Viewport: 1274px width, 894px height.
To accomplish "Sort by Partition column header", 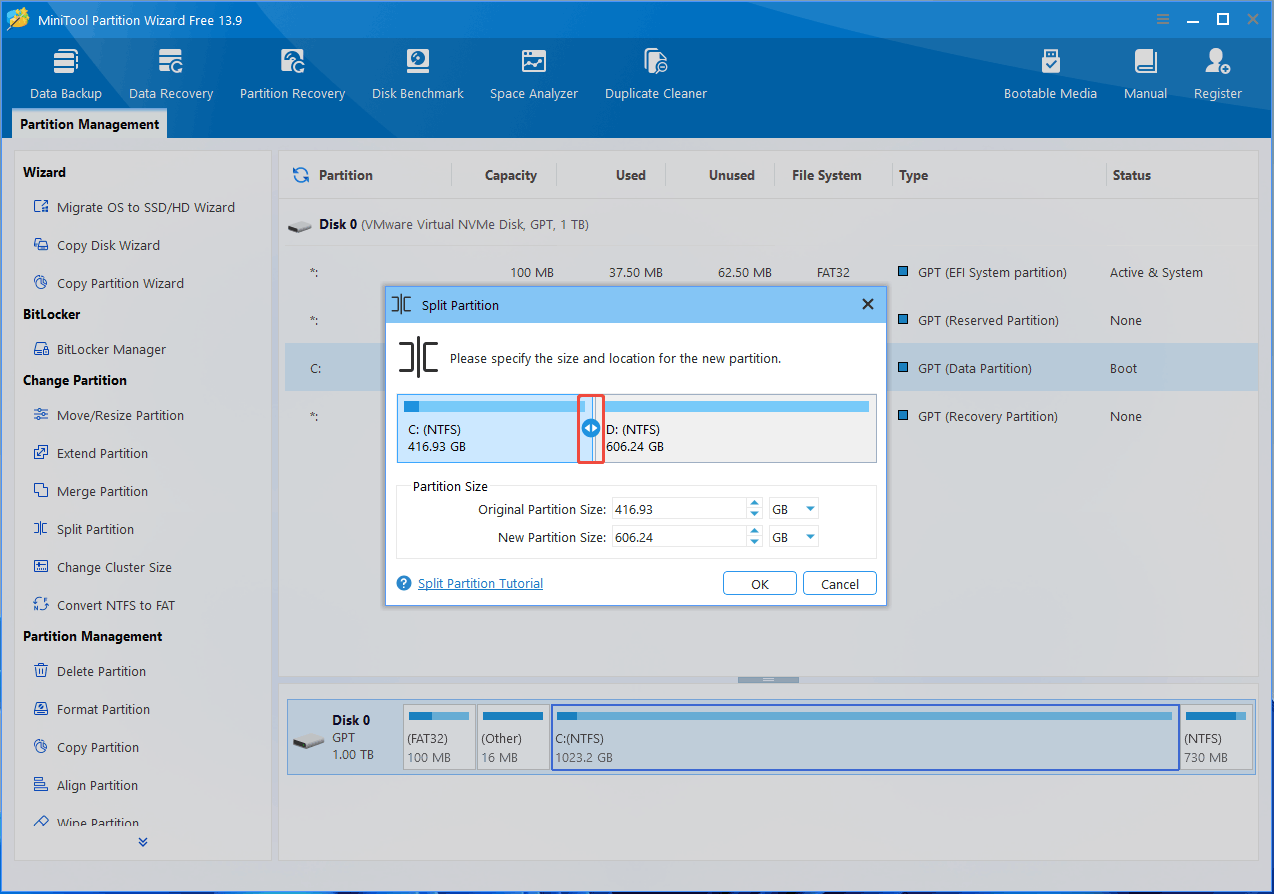I will pyautogui.click(x=345, y=175).
